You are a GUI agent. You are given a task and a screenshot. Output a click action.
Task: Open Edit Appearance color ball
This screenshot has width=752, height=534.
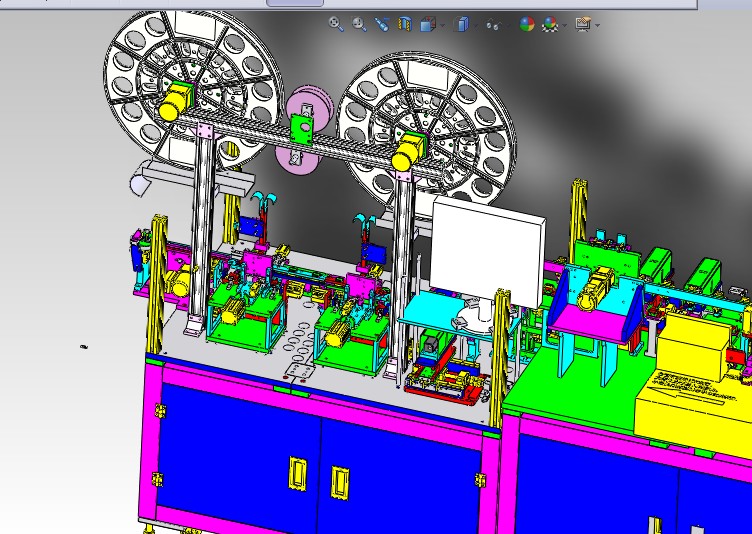[527, 24]
